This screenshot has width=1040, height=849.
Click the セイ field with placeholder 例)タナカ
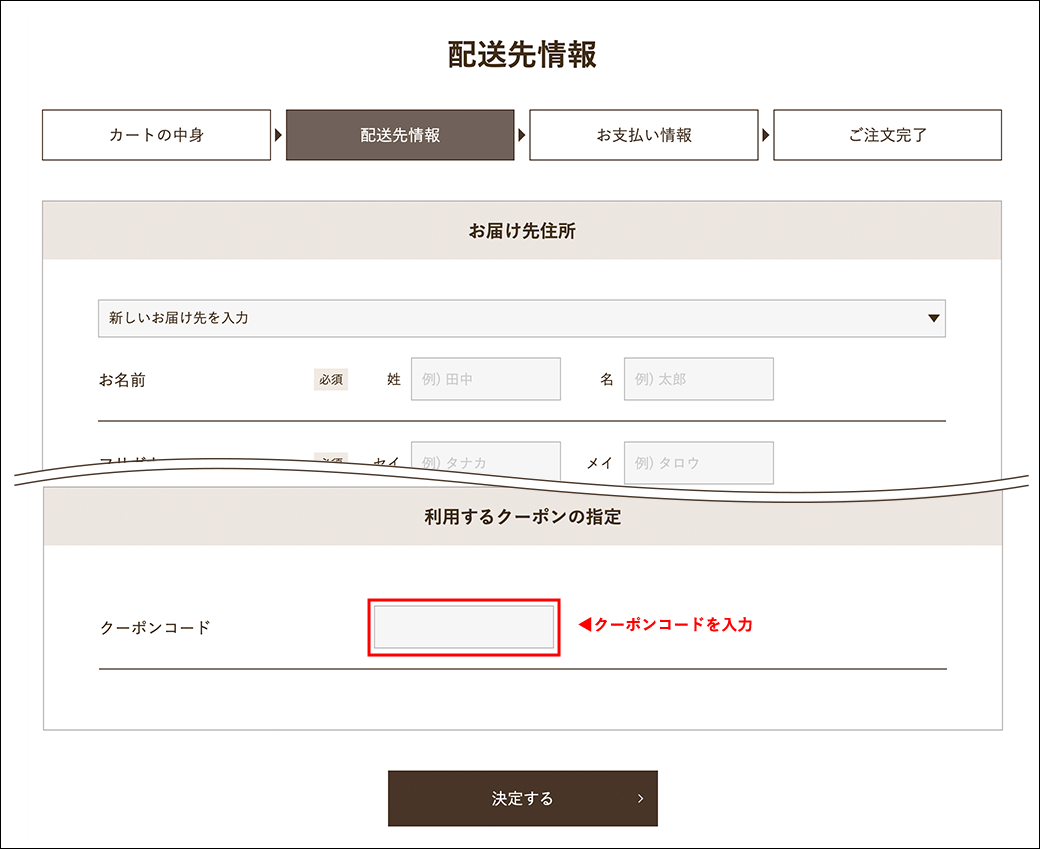point(485,462)
